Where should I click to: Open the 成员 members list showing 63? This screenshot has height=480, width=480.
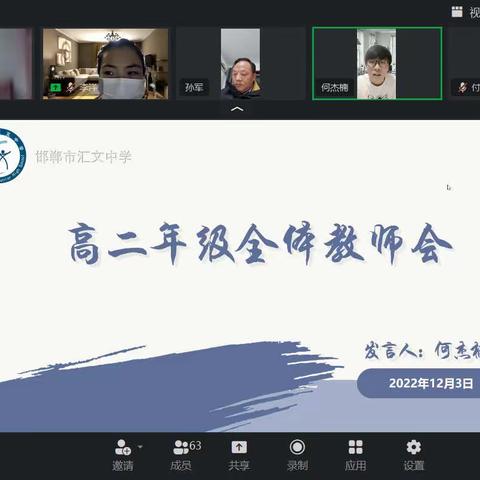click(185, 455)
